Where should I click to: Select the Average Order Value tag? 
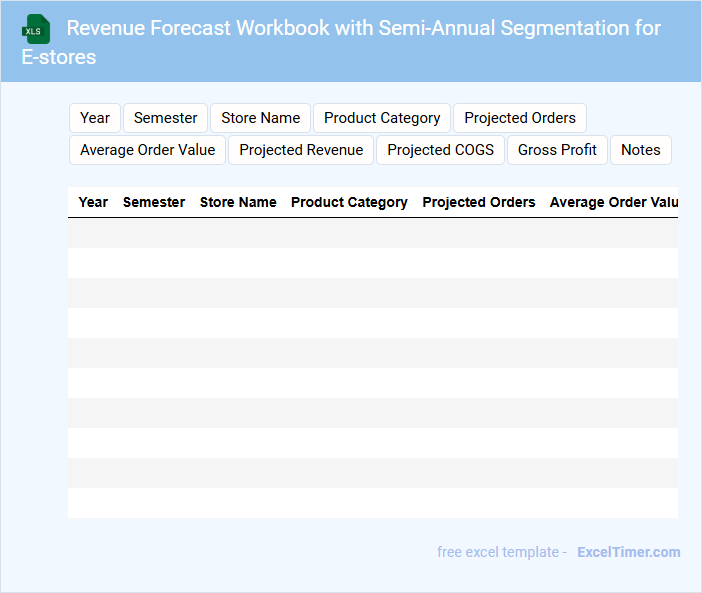[148, 150]
